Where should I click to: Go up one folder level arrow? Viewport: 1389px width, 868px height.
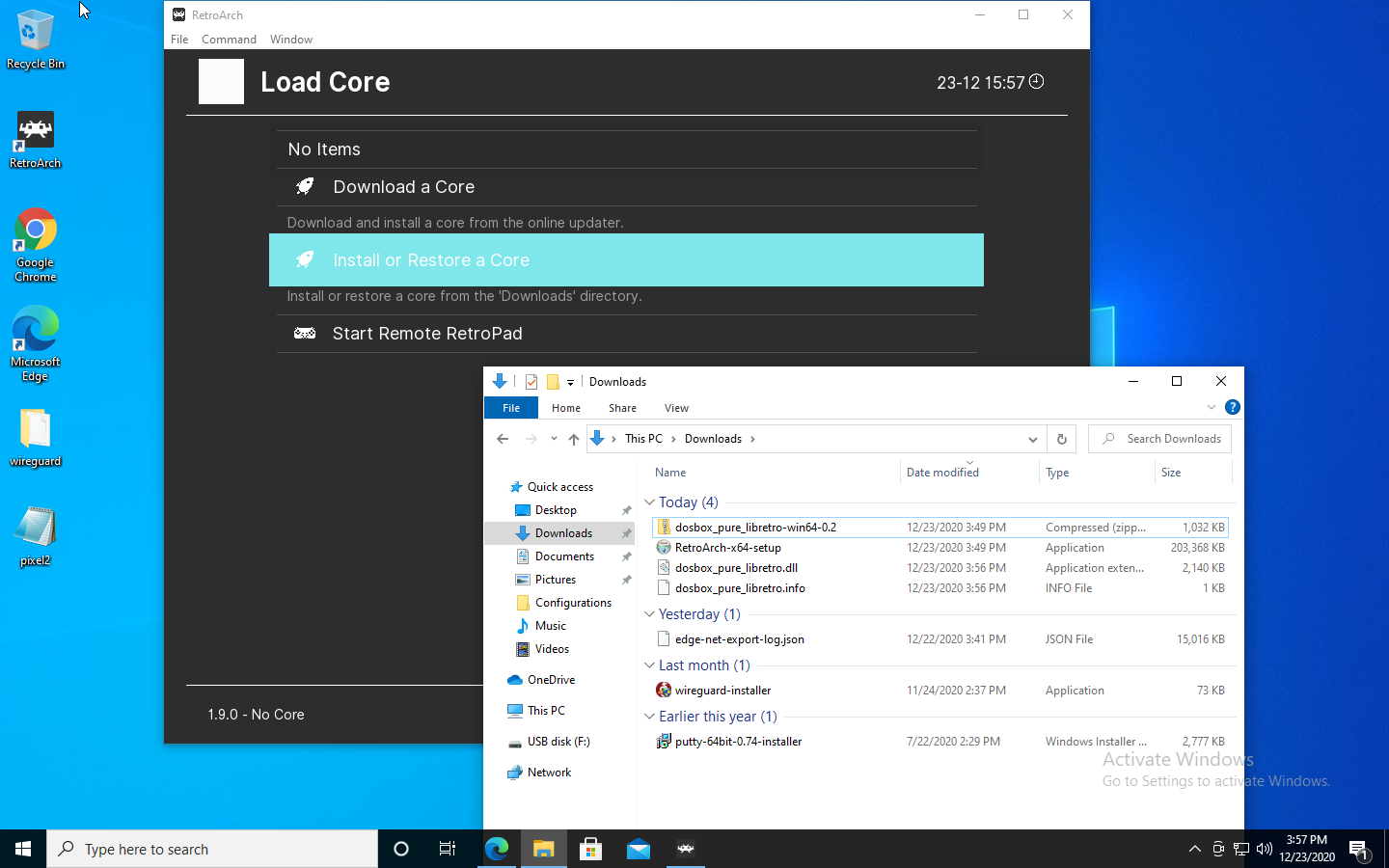pyautogui.click(x=574, y=439)
